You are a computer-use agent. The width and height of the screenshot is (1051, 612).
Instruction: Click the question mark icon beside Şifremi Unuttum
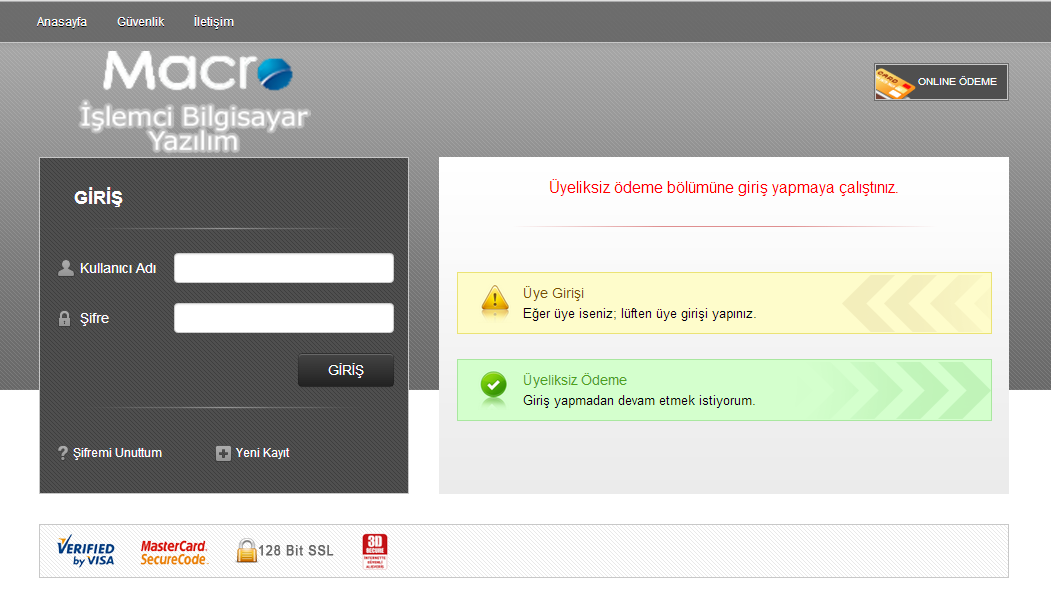63,453
